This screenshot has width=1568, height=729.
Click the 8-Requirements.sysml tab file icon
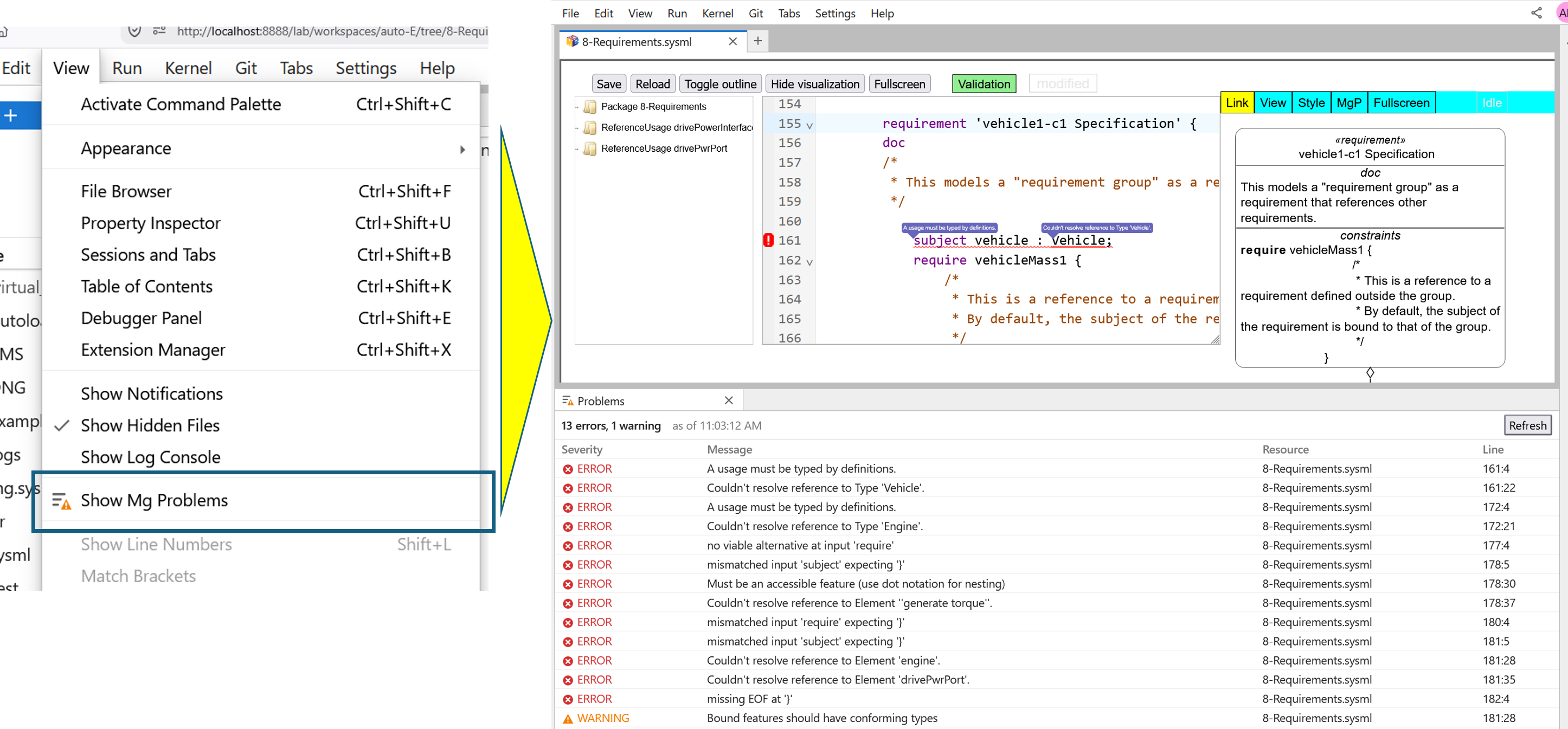tap(571, 41)
